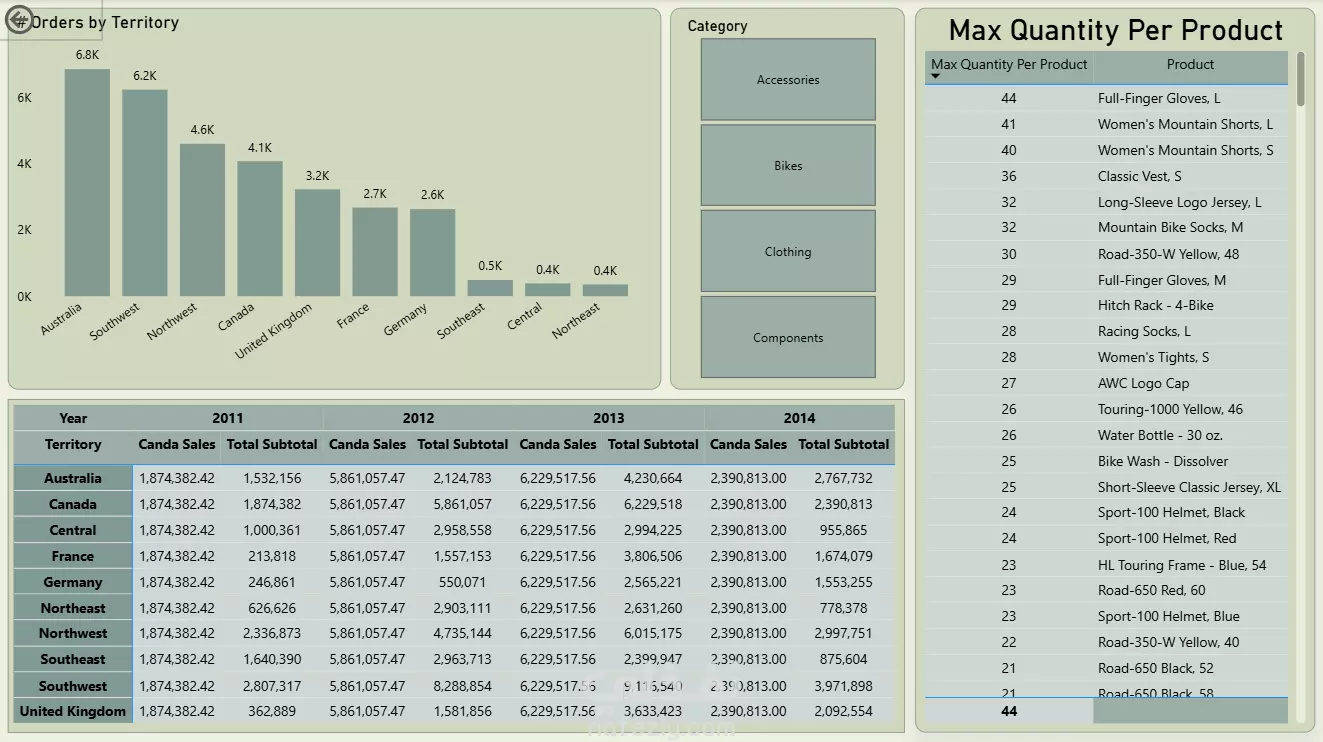Click the product table vertical scrollbar
1323x742 pixels.
pos(1300,78)
